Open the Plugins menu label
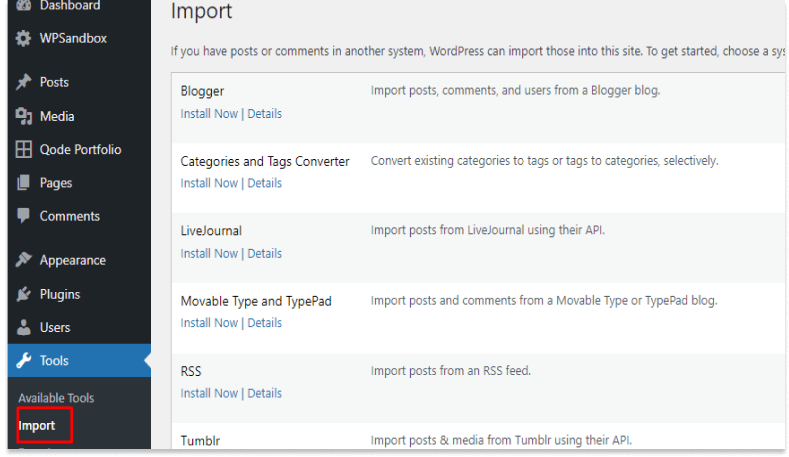This screenshot has height=457, width=789. pyautogui.click(x=60, y=294)
